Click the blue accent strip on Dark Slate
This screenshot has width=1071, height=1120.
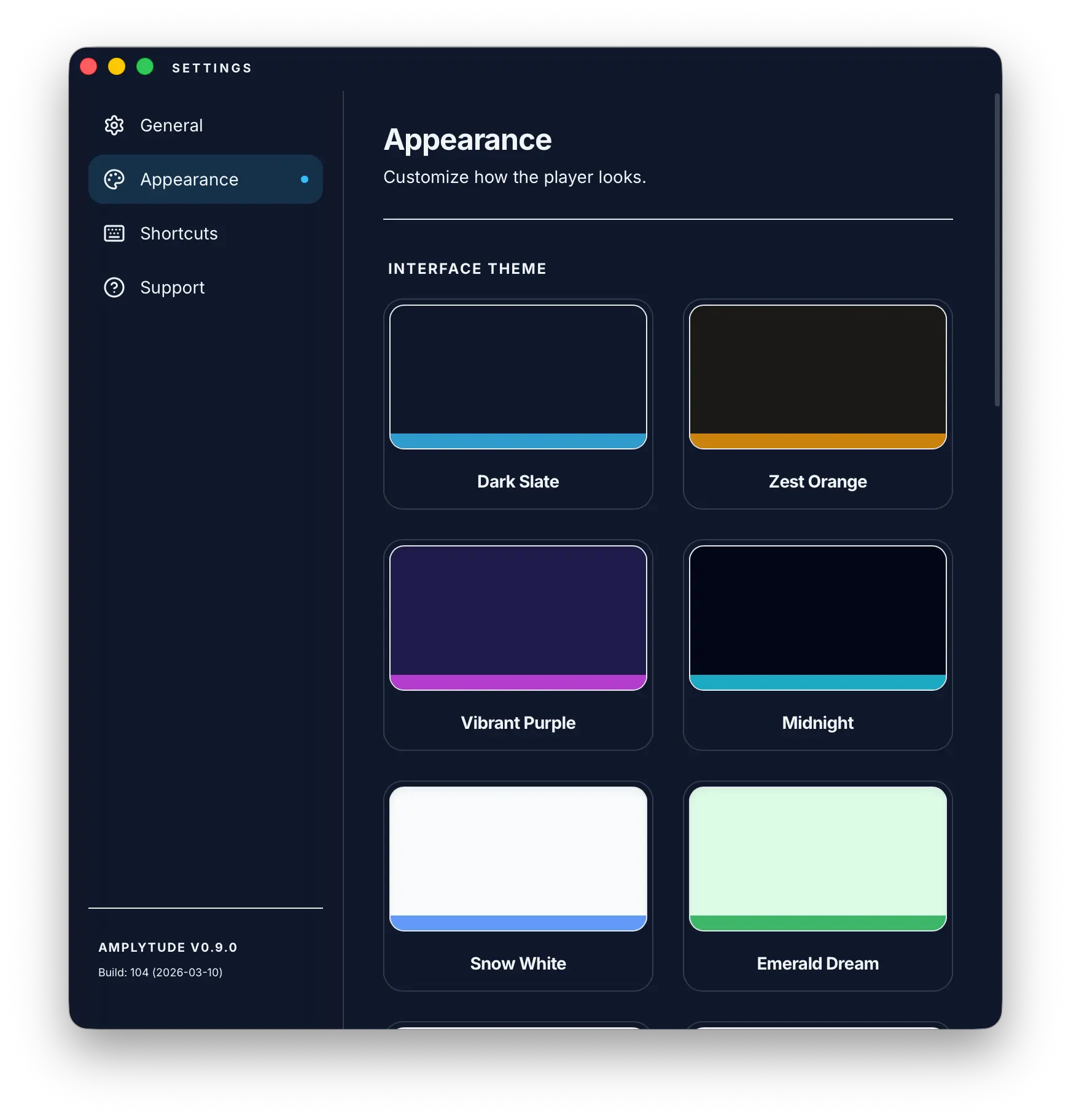point(518,440)
